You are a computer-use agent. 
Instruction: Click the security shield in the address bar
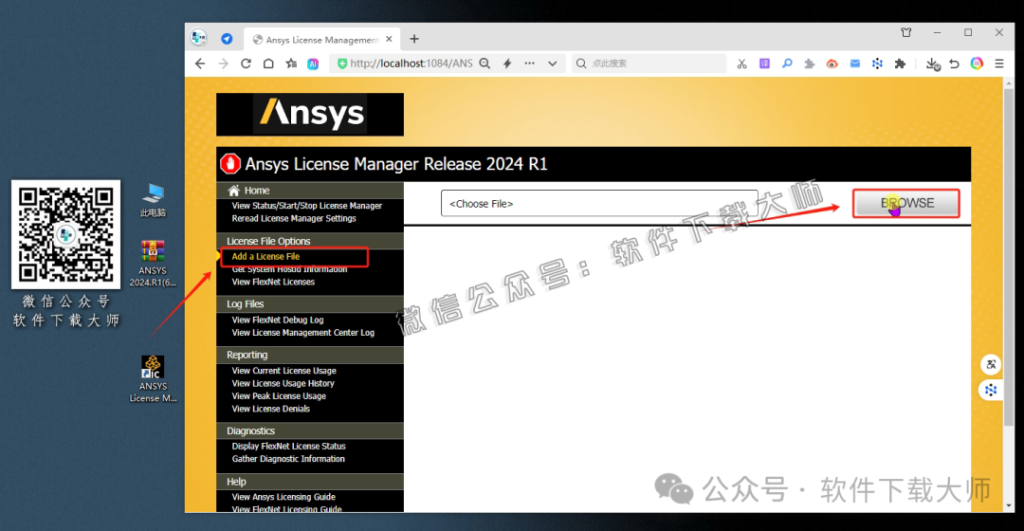342,63
